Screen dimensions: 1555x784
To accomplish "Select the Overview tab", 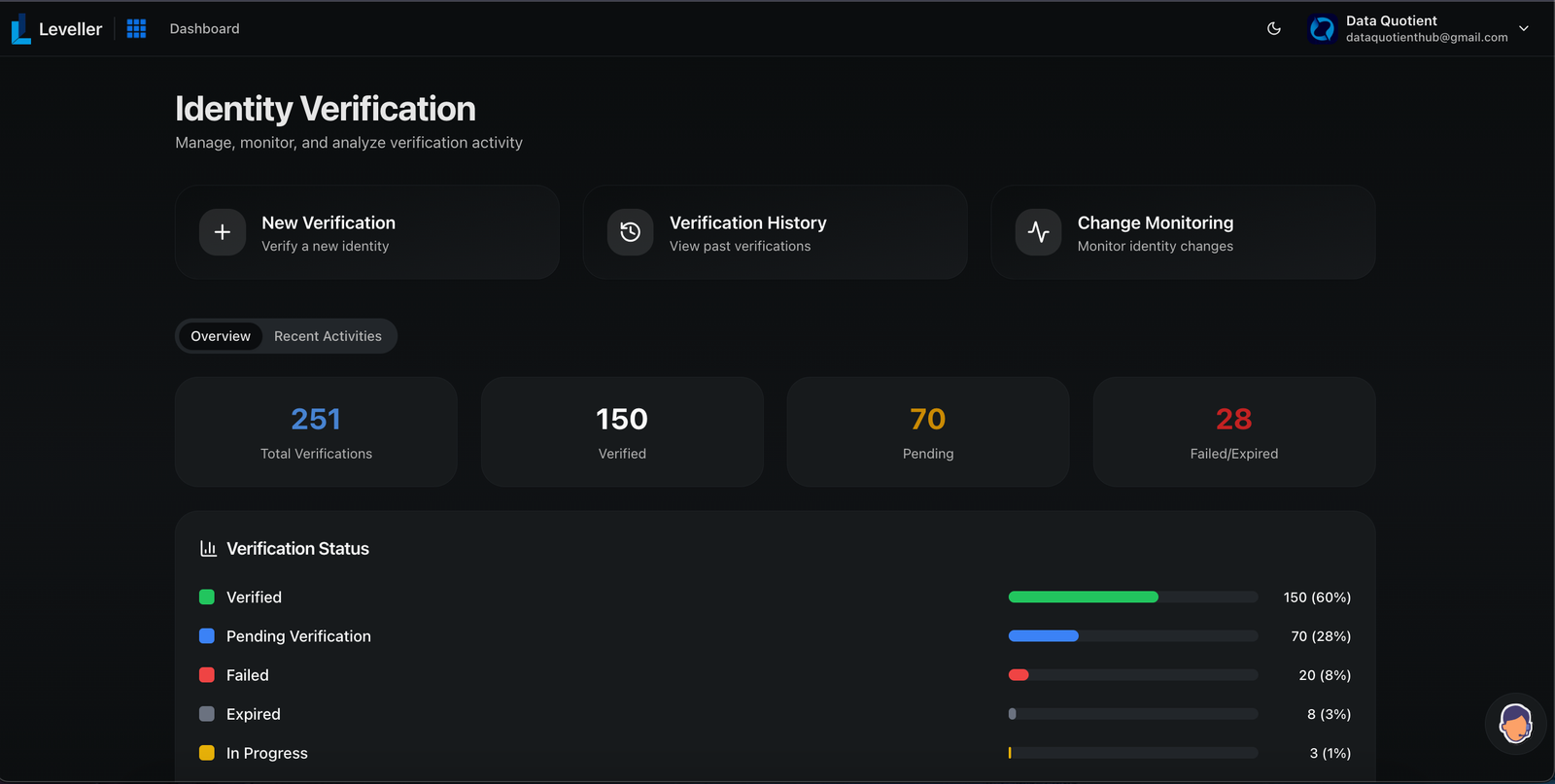I will 221,336.
